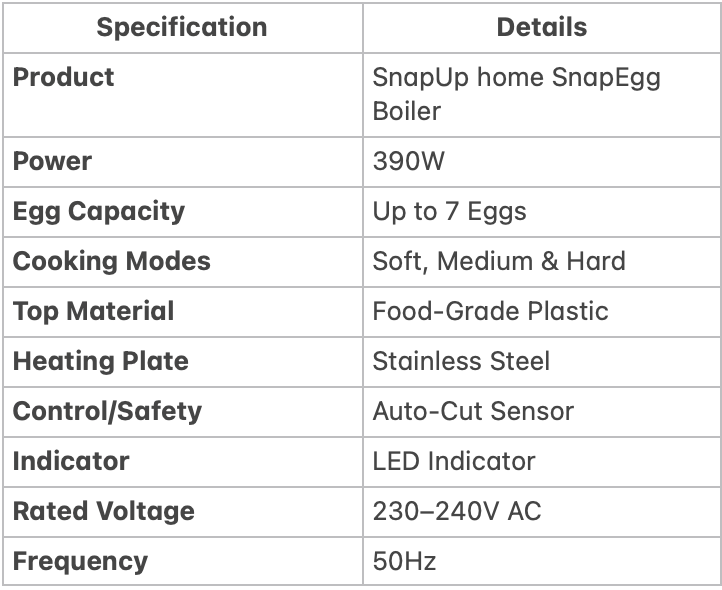Viewport: 722px width, 590px height.
Task: Click the Stainless Steel value
Action: click(461, 361)
